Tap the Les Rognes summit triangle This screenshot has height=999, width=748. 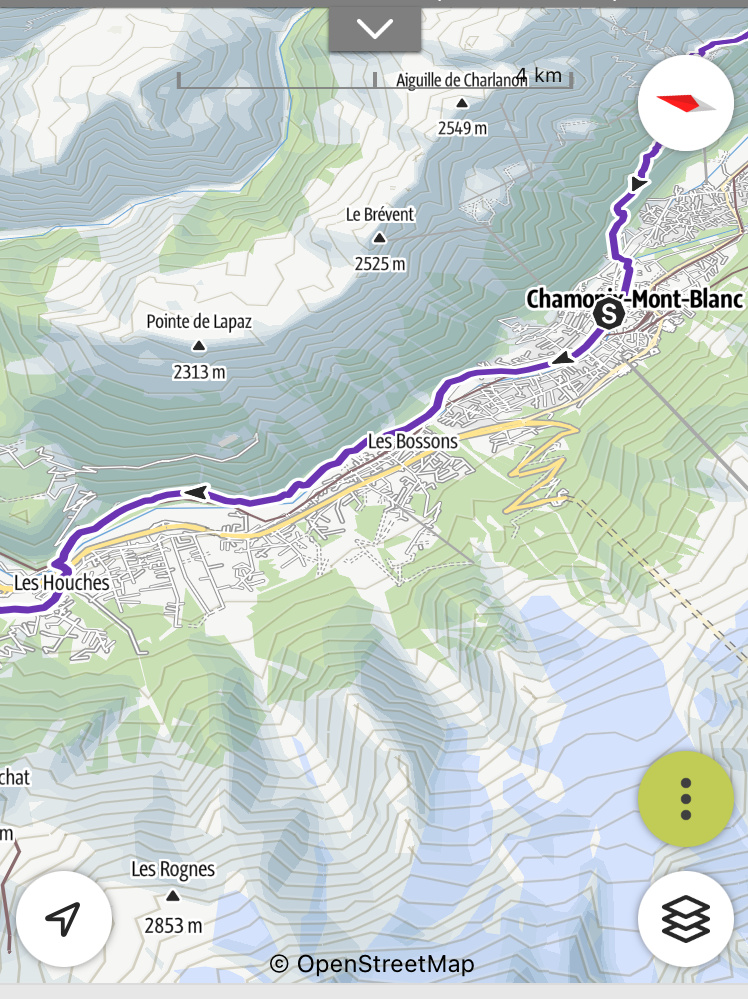(173, 896)
